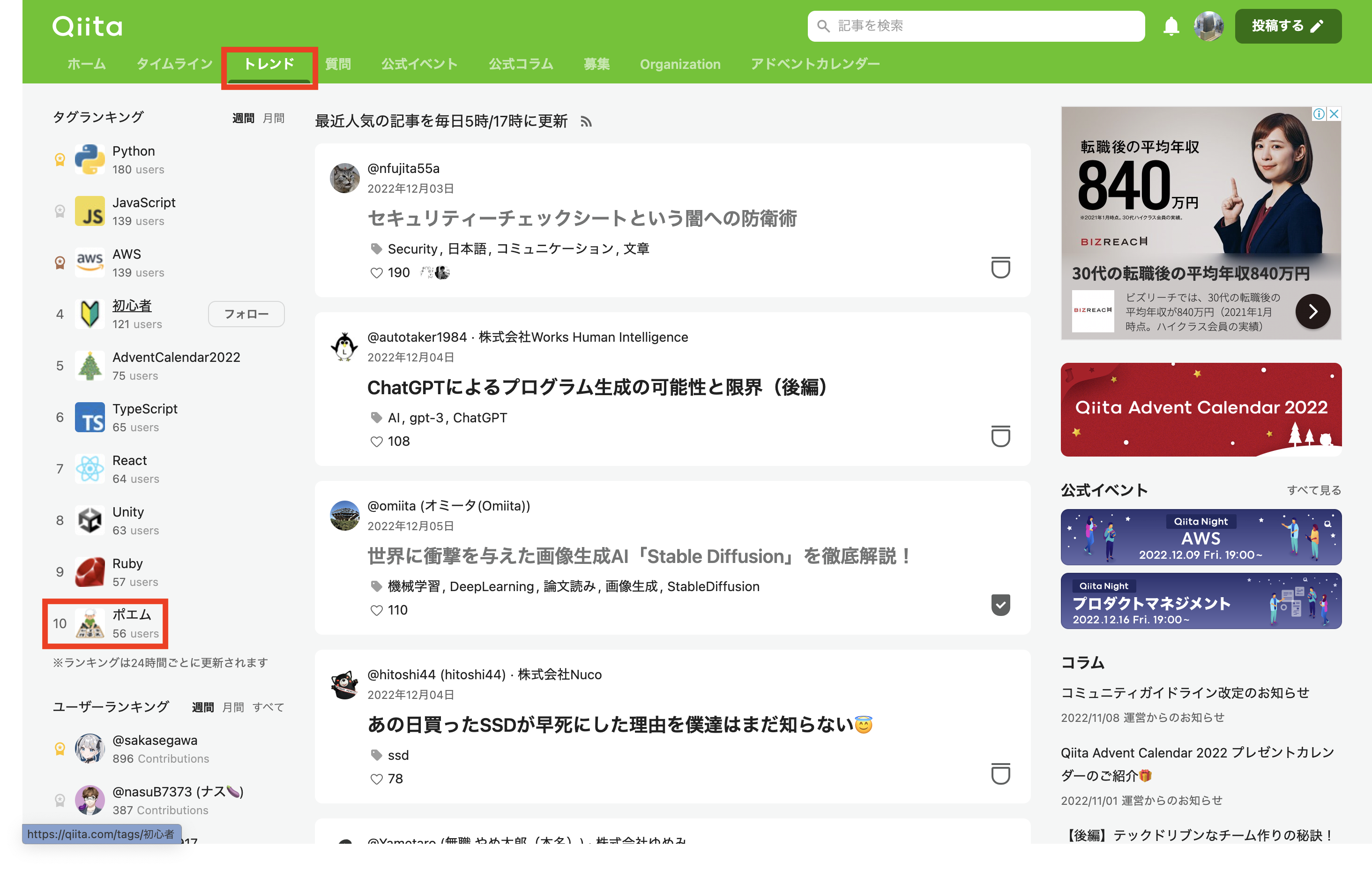Open the 公式イベント tab

point(419,64)
